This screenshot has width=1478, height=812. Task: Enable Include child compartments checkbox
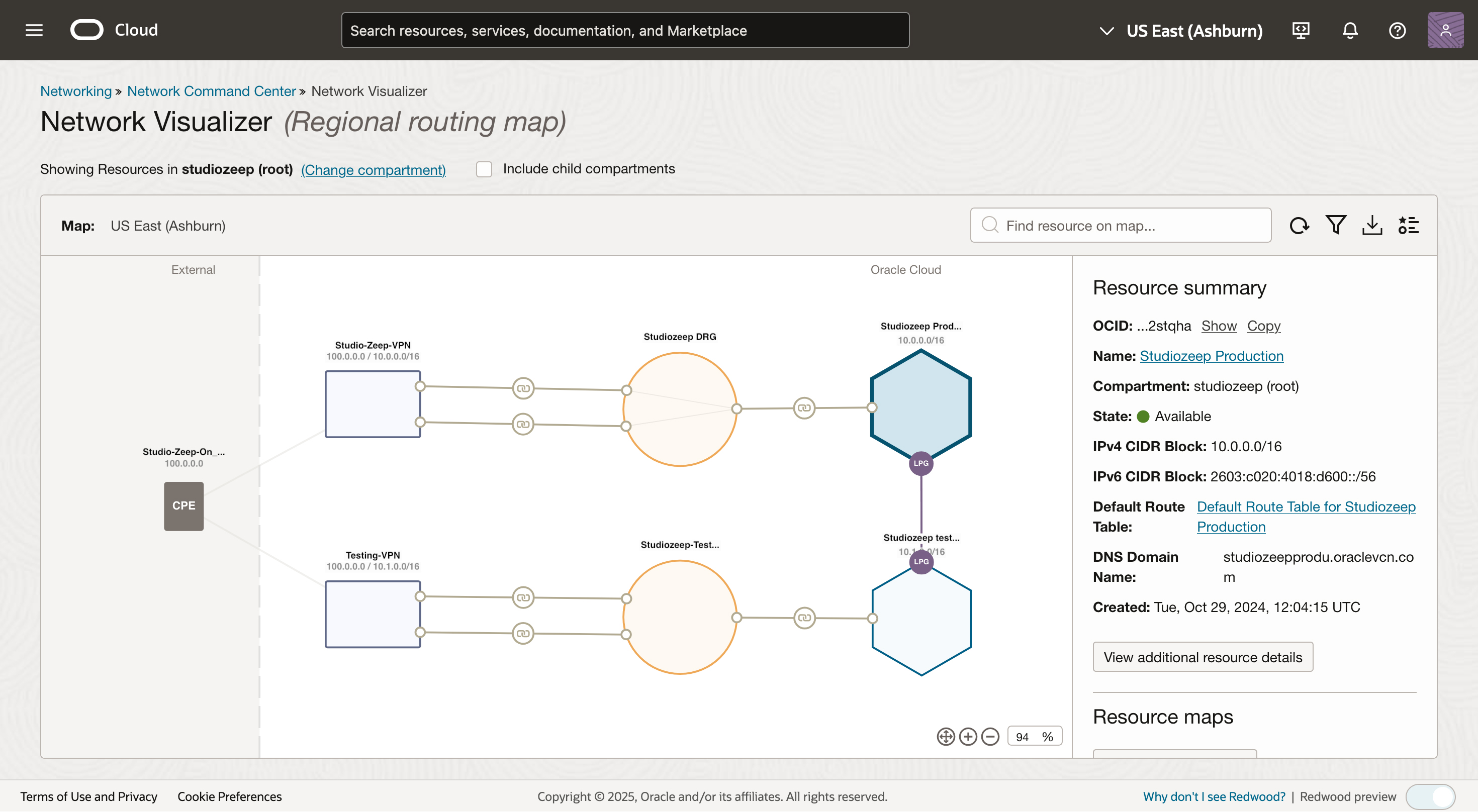[x=484, y=169]
